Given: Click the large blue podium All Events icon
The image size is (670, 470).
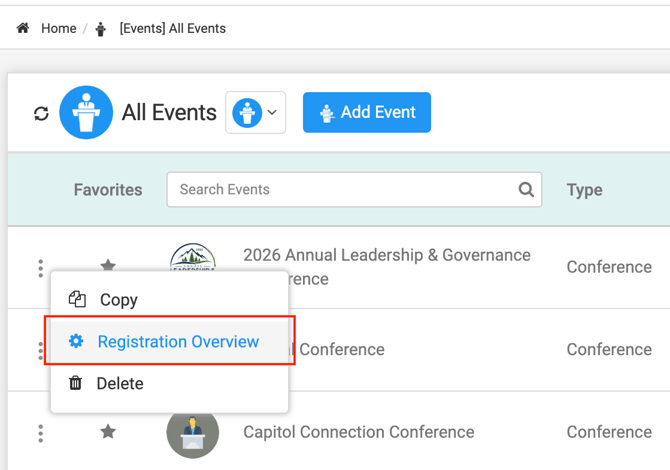Looking at the screenshot, I should 86,112.
